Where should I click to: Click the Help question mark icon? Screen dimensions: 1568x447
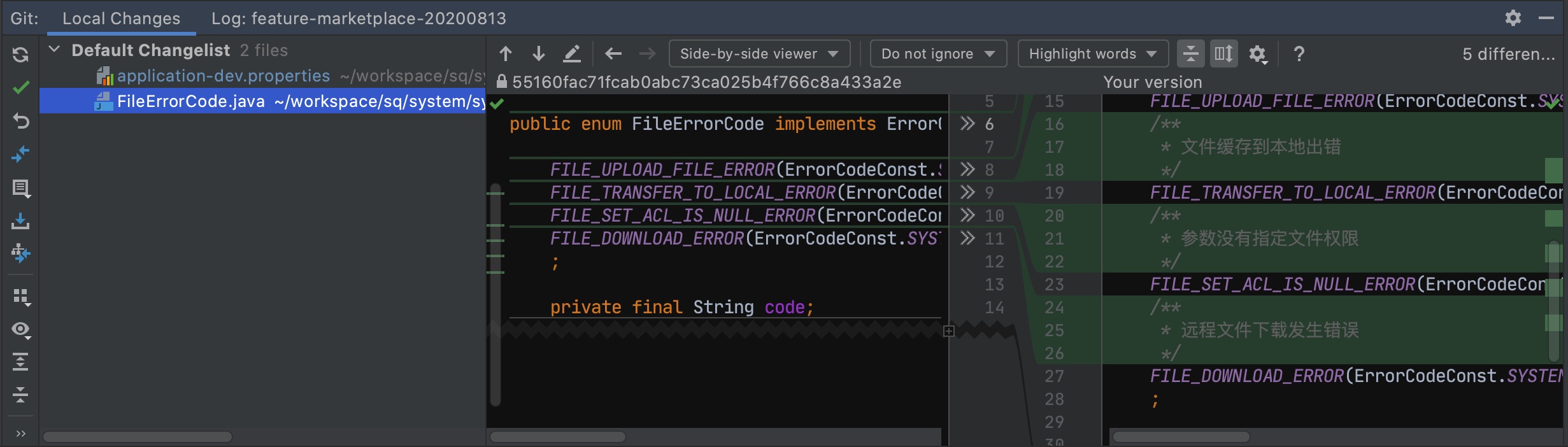coord(1299,54)
